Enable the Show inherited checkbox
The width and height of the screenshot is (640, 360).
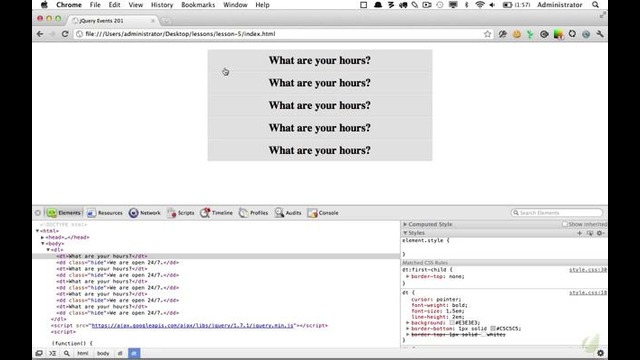(564, 224)
